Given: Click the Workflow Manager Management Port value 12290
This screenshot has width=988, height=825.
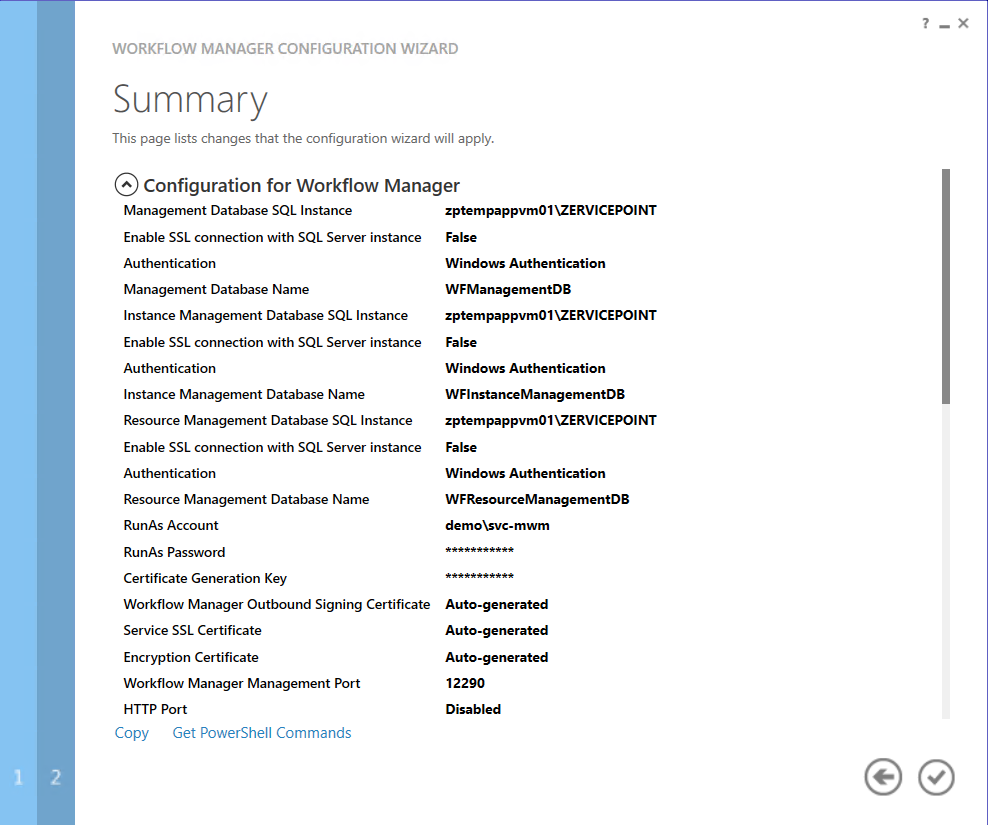Looking at the screenshot, I should 465,684.
